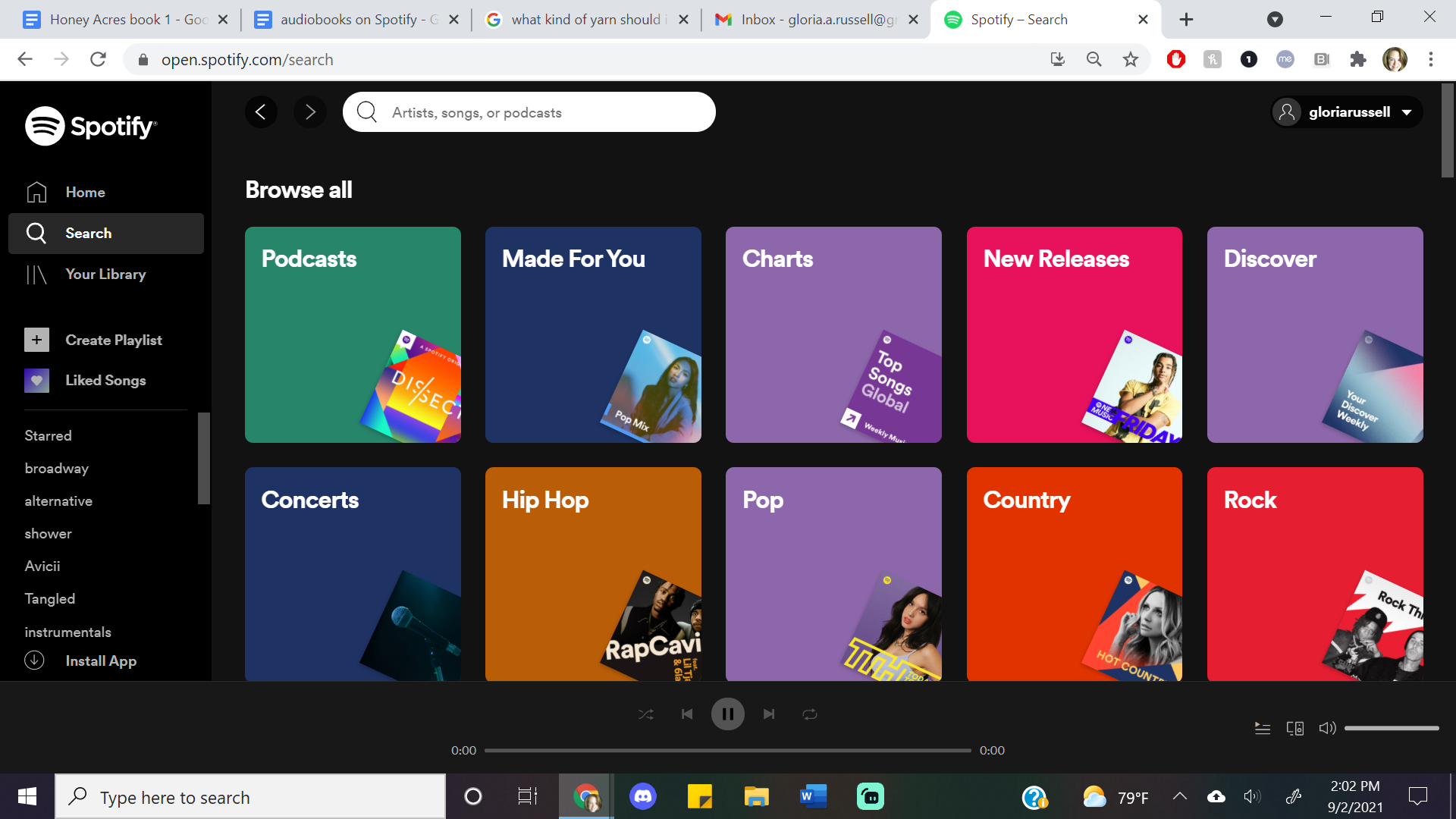This screenshot has width=1456, height=819.
Task: Open the play queue
Action: 1263,728
